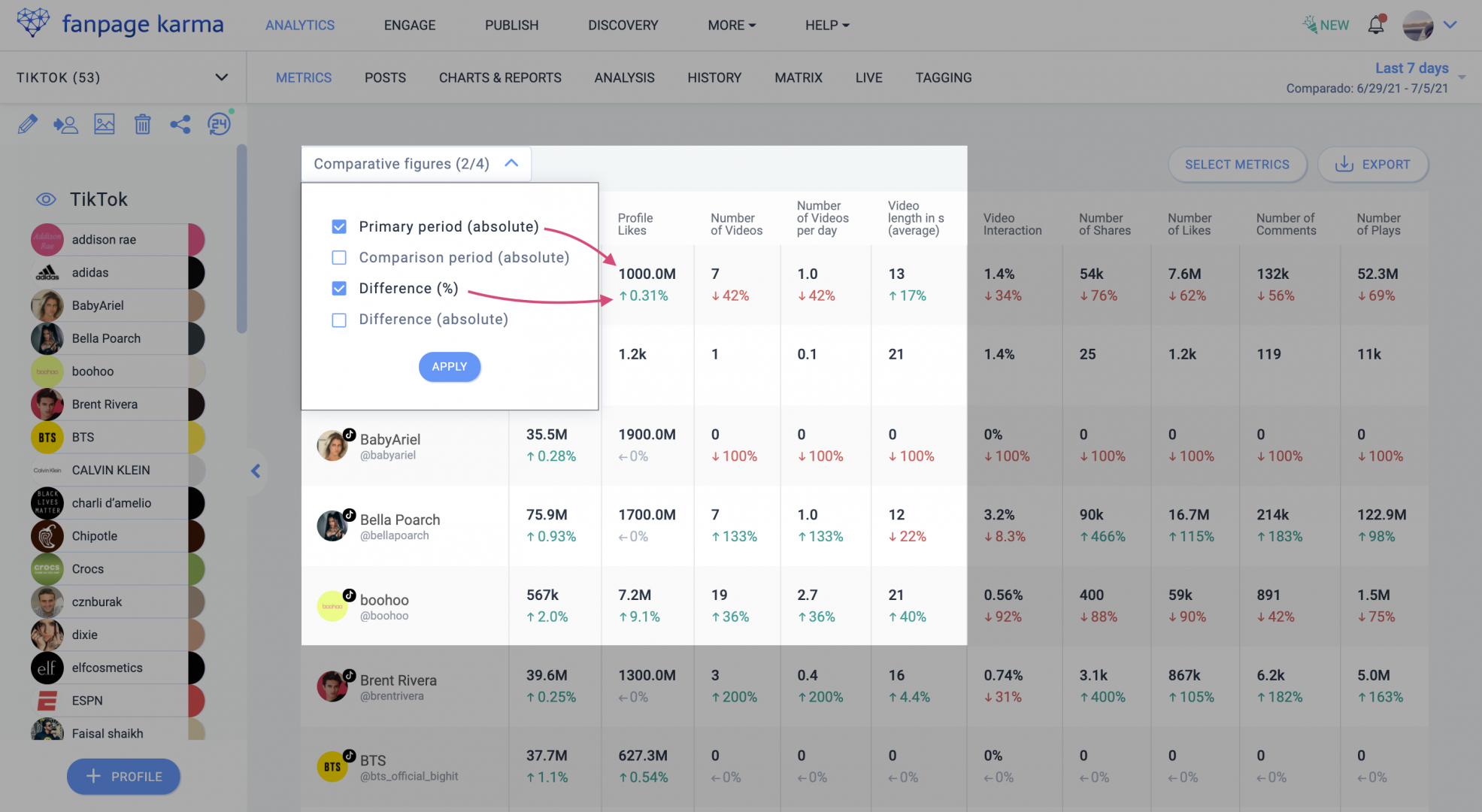Enable Comparison period (absolute) checkbox
This screenshot has width=1482, height=812.
pyautogui.click(x=339, y=257)
